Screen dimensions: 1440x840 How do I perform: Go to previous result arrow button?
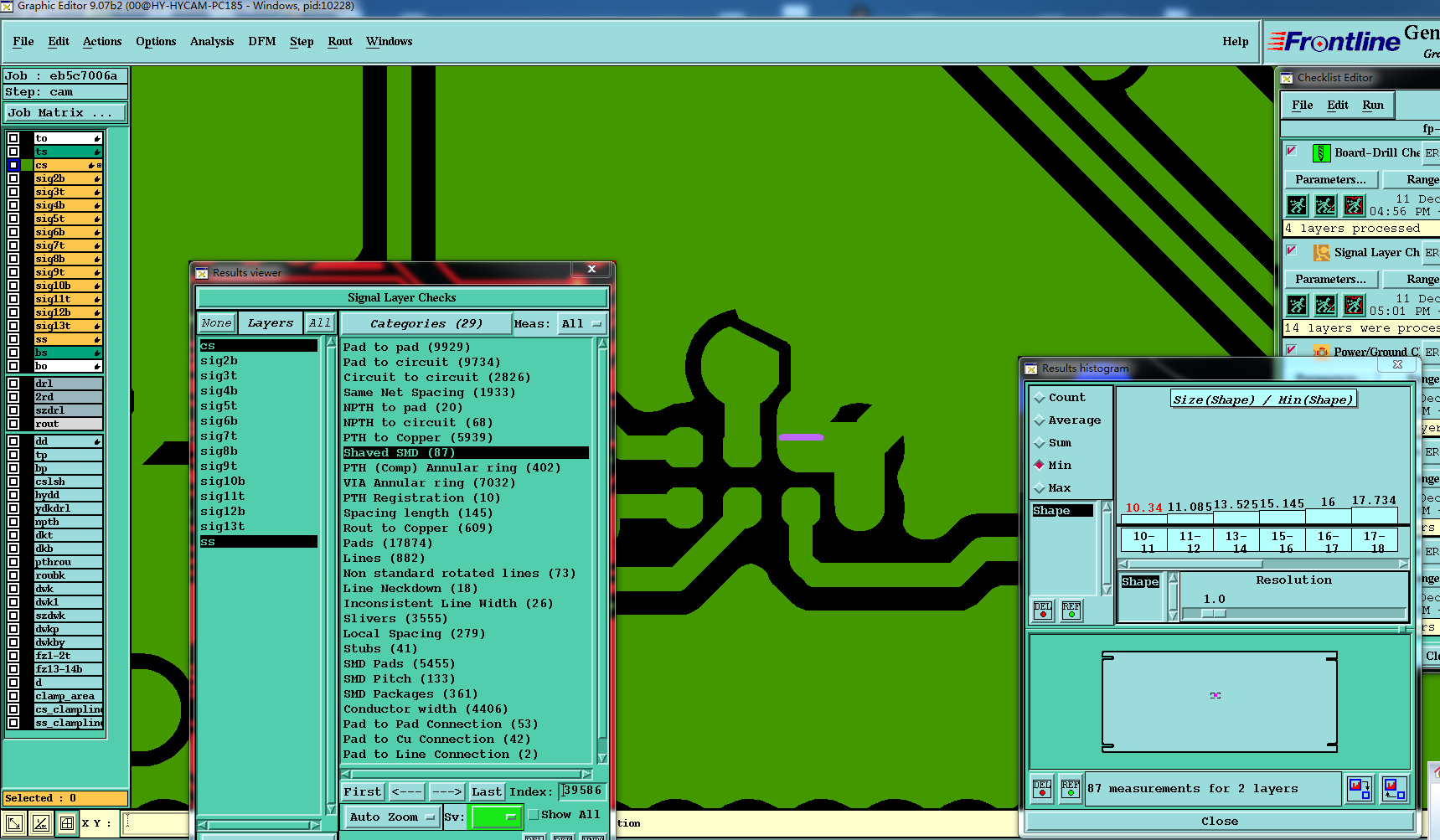click(407, 791)
